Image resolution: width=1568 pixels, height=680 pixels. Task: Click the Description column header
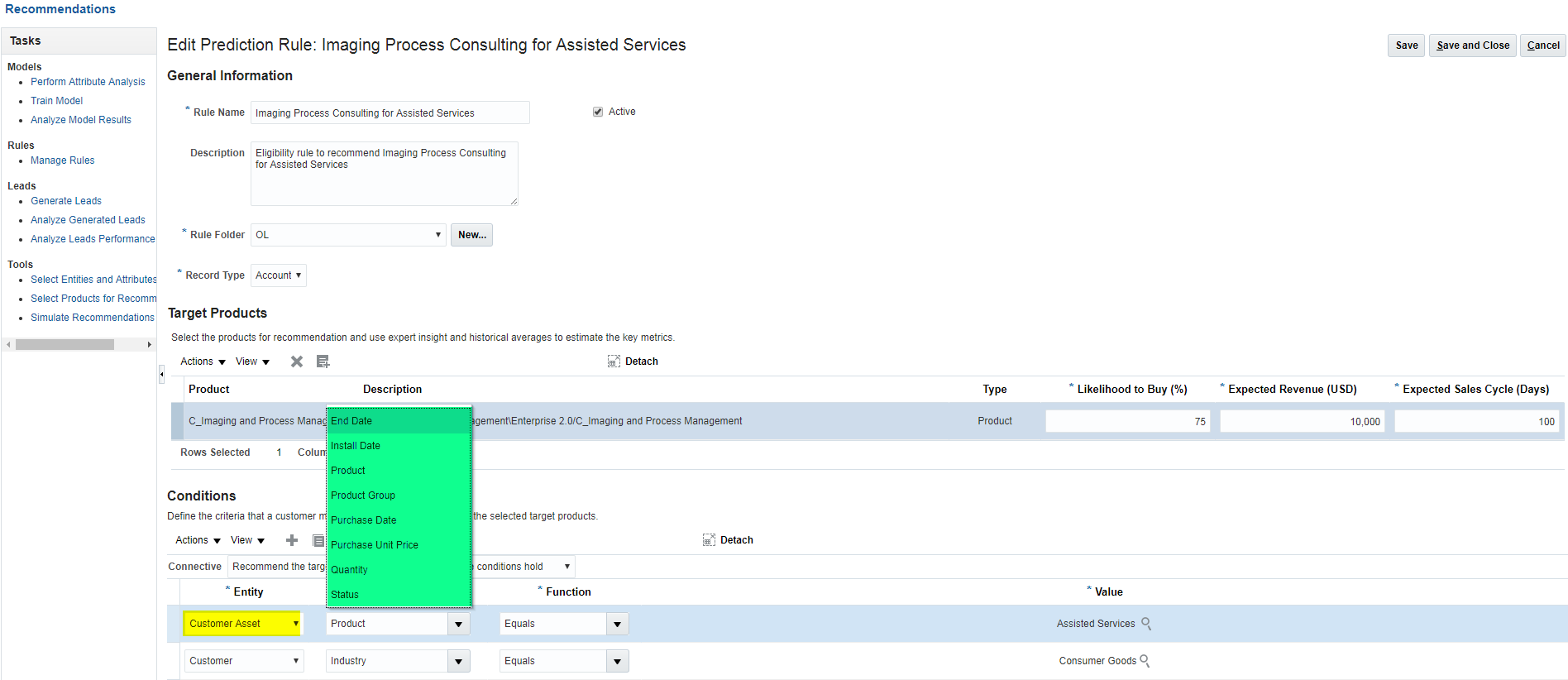(x=392, y=390)
